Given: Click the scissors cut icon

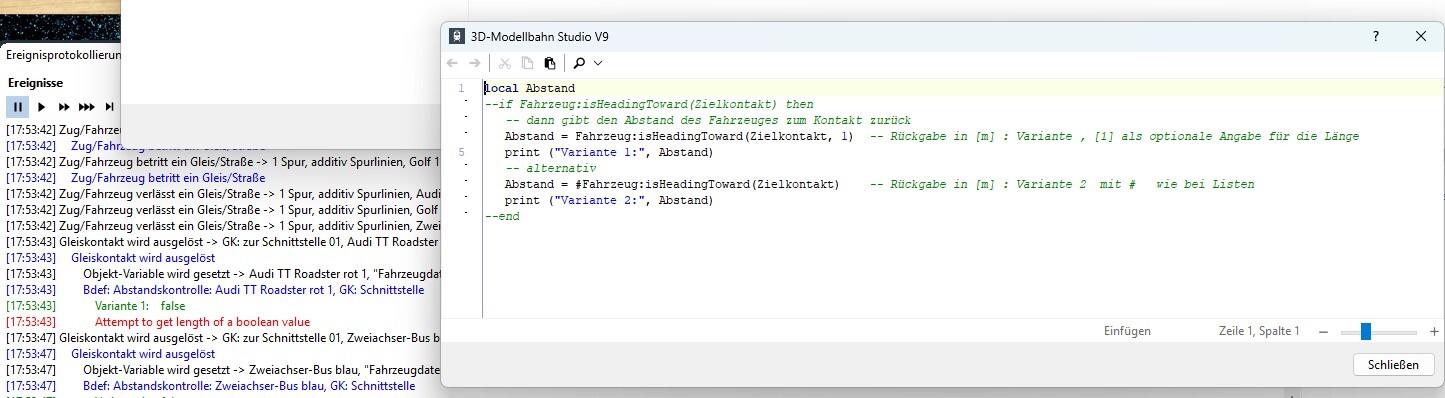Looking at the screenshot, I should pos(505,63).
